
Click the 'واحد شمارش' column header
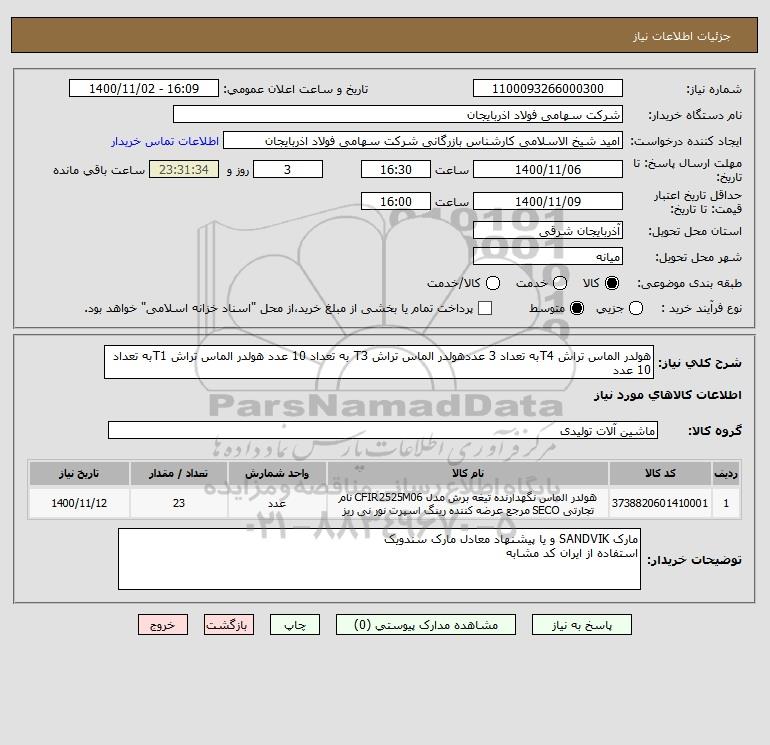(x=277, y=473)
